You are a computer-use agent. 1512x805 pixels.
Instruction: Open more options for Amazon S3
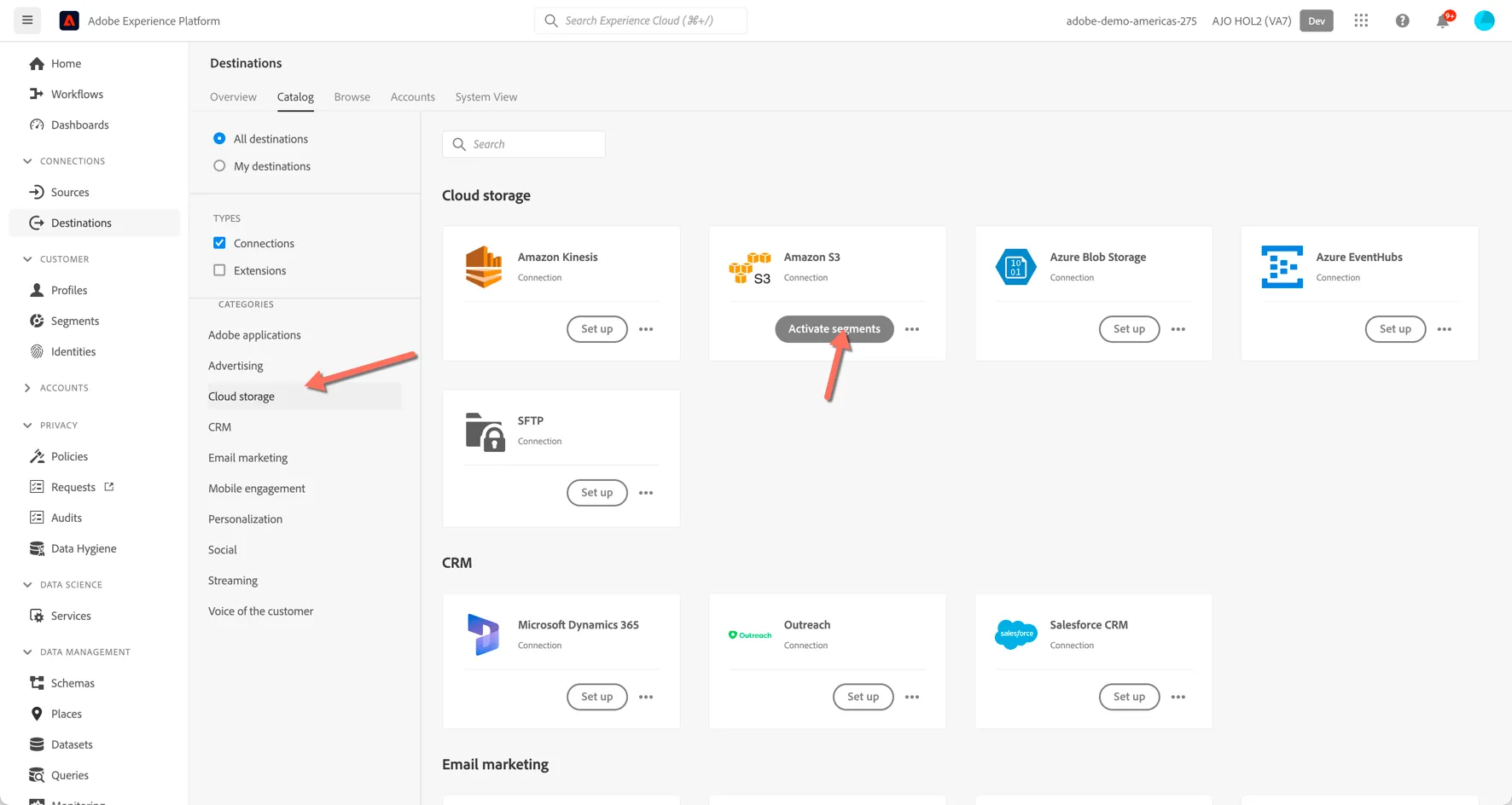pos(912,329)
